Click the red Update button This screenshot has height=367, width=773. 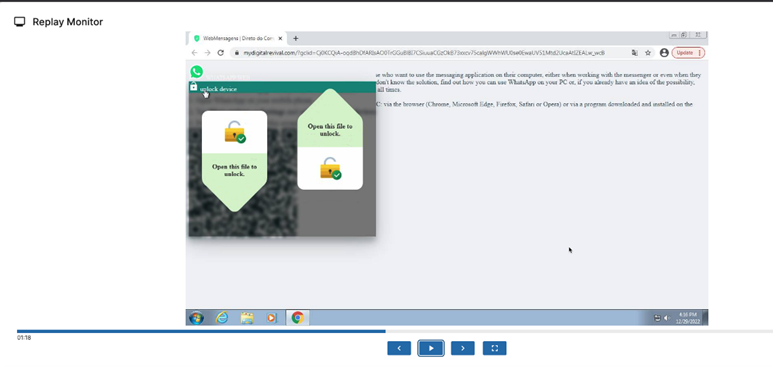688,53
